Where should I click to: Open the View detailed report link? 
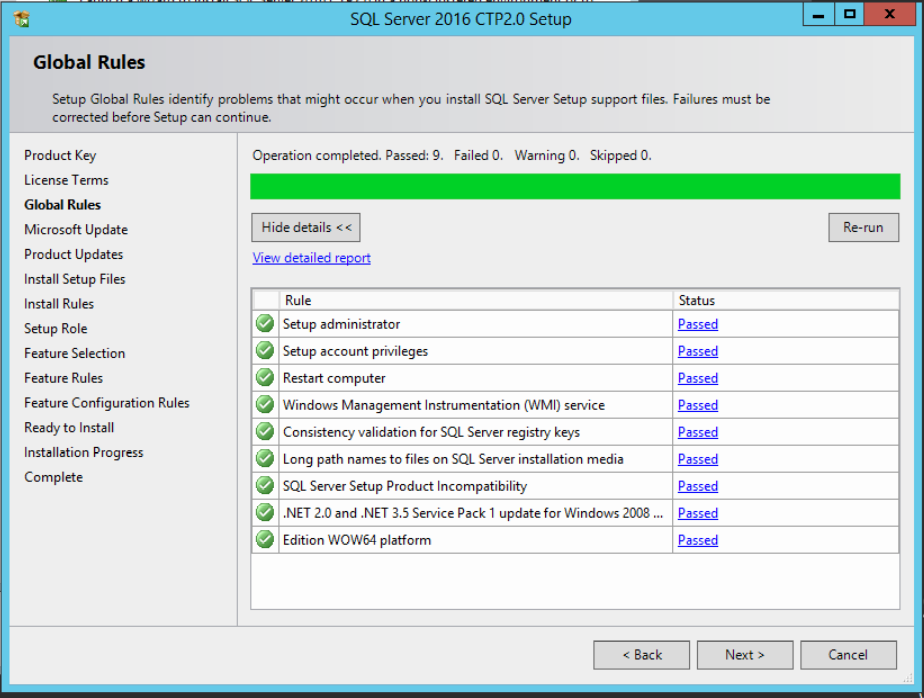[312, 258]
